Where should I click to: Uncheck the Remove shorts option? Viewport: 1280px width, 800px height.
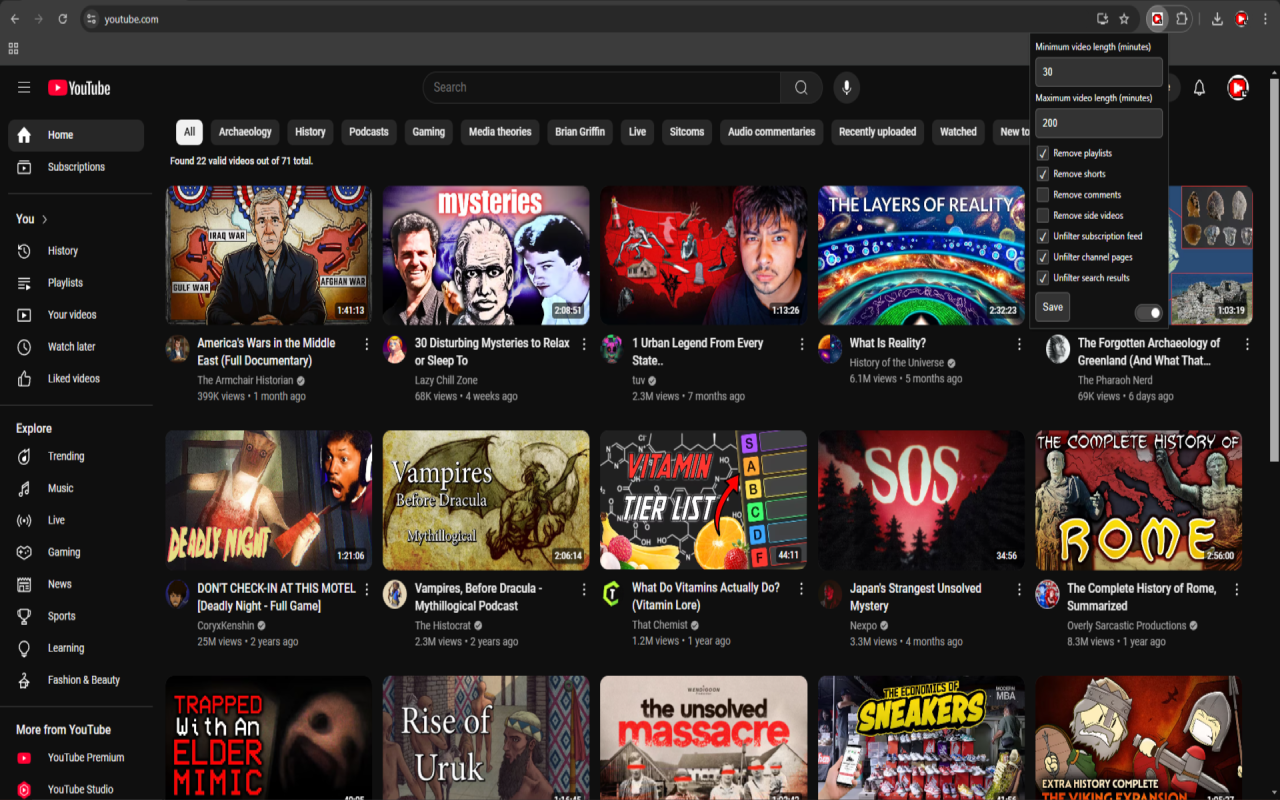[x=1045, y=173]
